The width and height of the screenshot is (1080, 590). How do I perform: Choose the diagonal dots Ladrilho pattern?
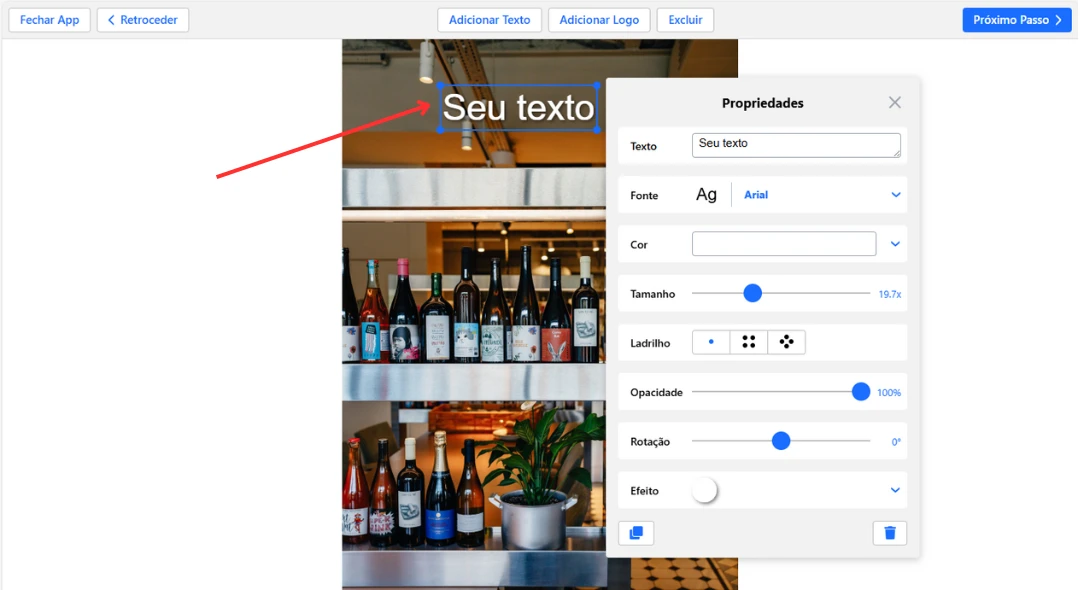click(786, 341)
